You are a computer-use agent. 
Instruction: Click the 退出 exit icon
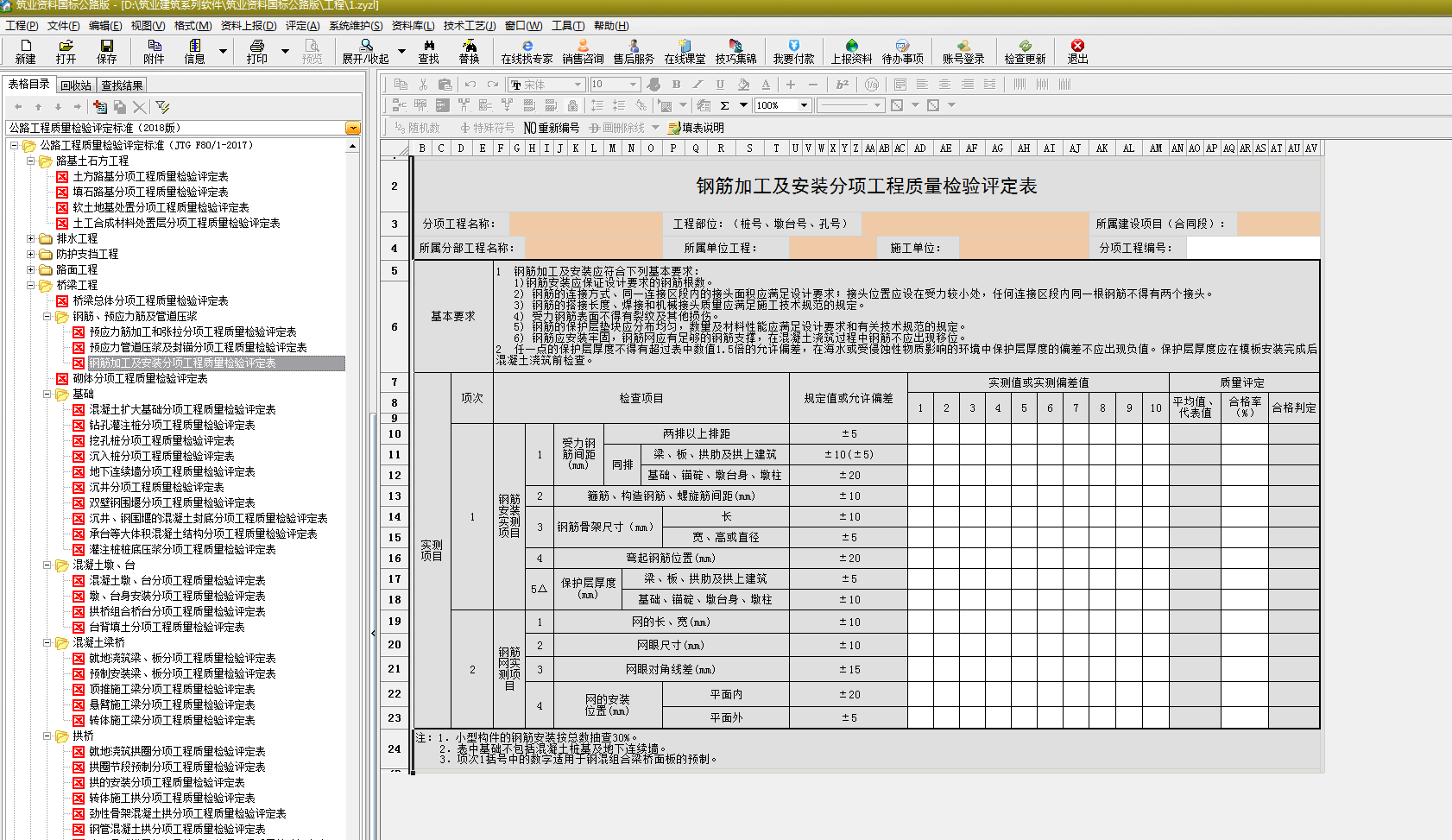tap(1077, 52)
